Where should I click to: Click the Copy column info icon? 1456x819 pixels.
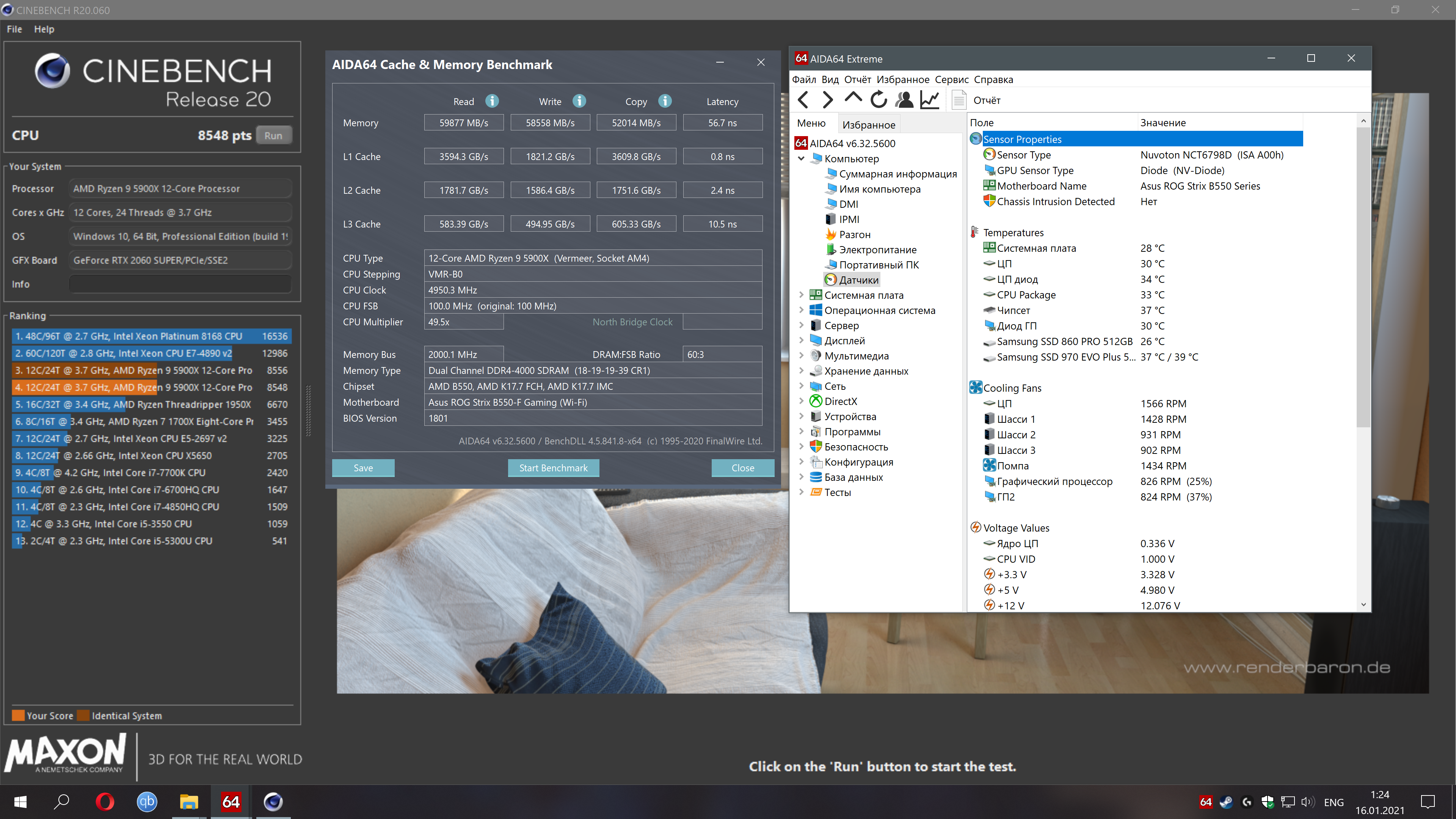(665, 101)
